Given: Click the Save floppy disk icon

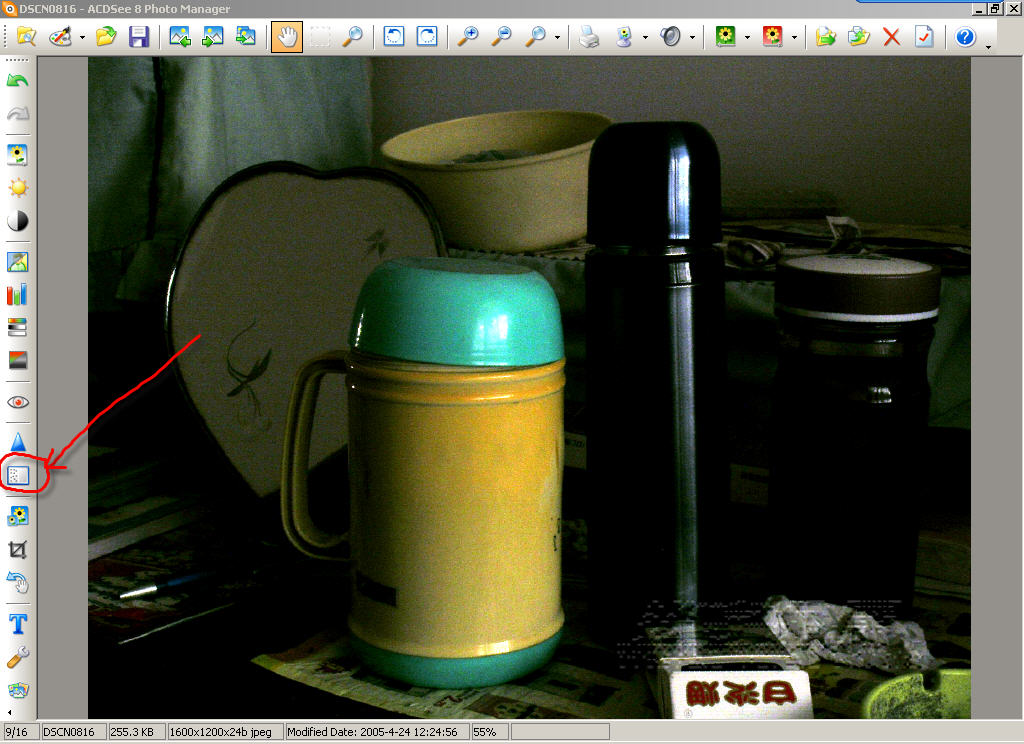Looking at the screenshot, I should click(139, 37).
